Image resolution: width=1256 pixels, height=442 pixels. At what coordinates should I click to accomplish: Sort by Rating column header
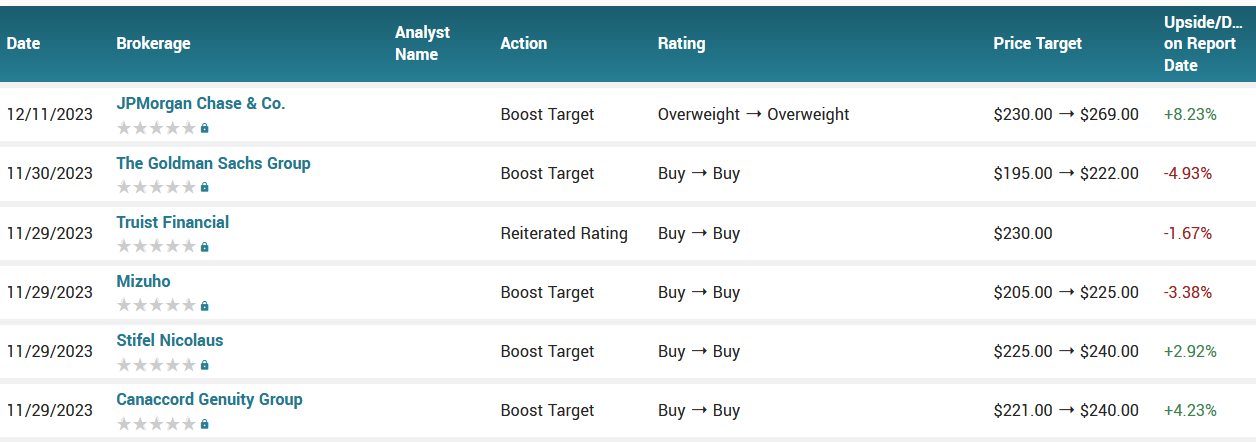(681, 44)
